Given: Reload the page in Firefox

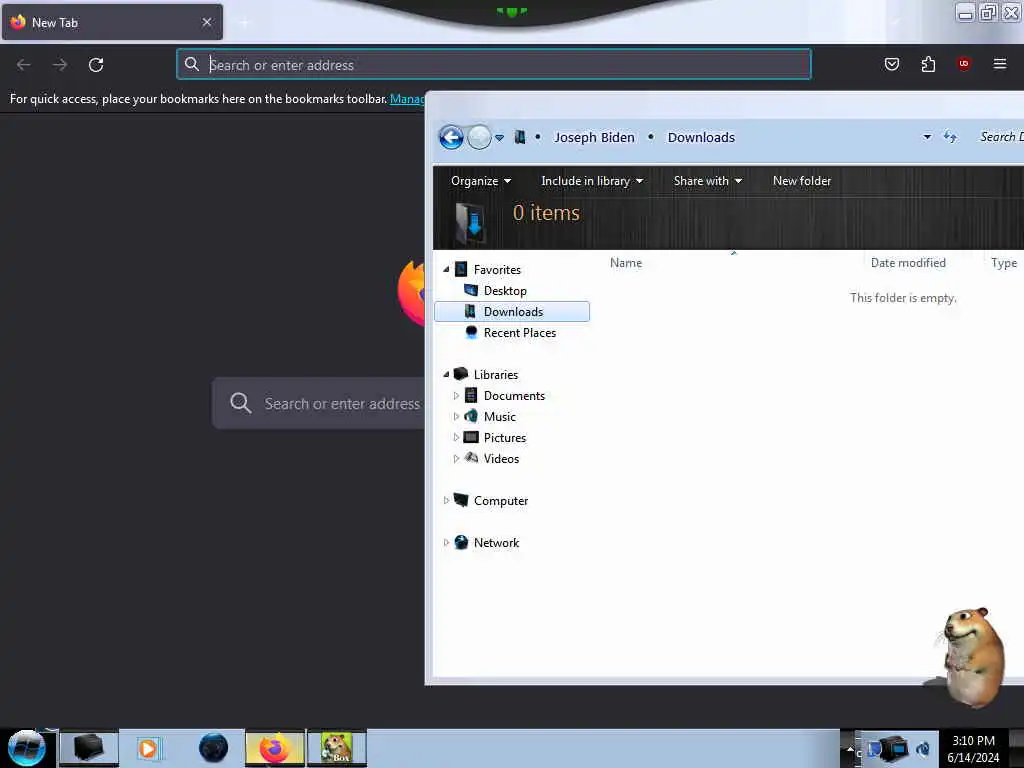Looking at the screenshot, I should (96, 65).
